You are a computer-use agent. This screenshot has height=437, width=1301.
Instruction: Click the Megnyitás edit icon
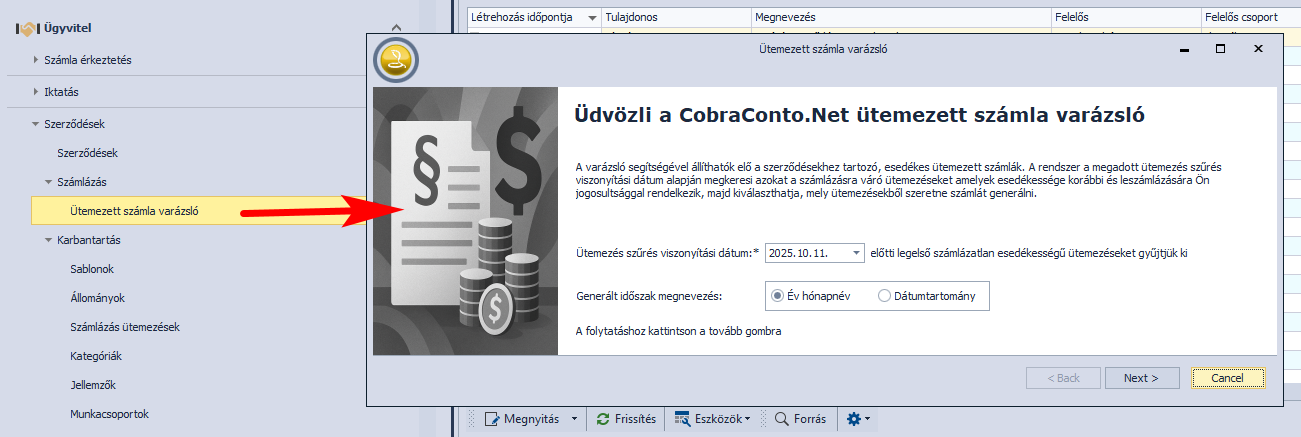[491, 419]
